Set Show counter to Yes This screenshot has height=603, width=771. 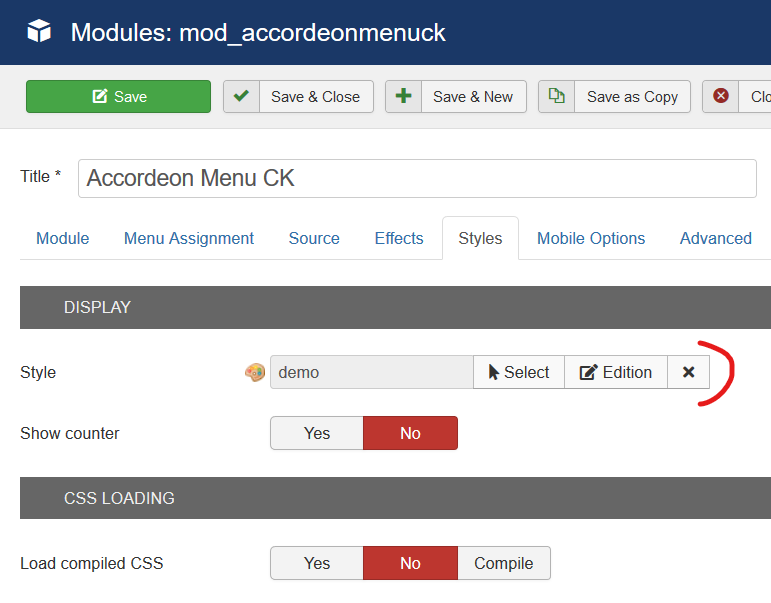tap(317, 433)
